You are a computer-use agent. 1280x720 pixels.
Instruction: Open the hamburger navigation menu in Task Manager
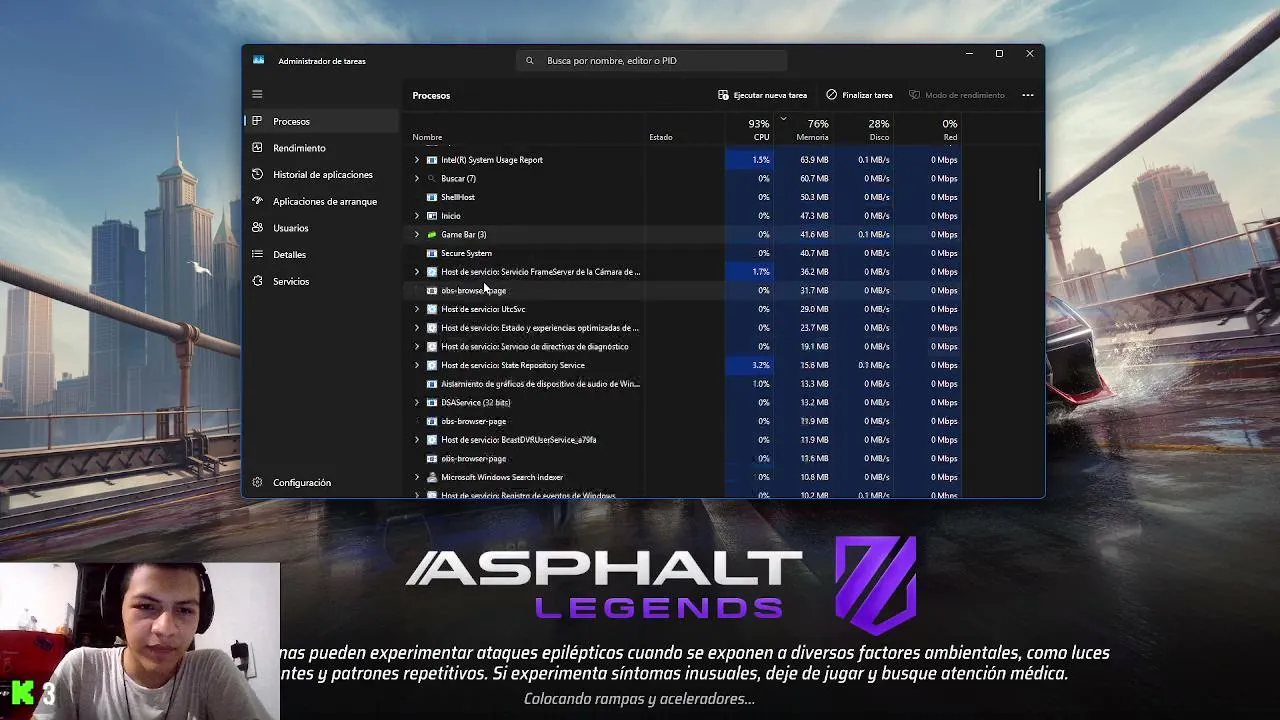[x=257, y=94]
